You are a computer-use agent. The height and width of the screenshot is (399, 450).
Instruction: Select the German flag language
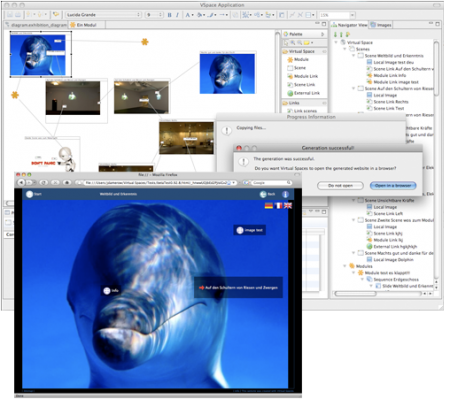point(269,206)
